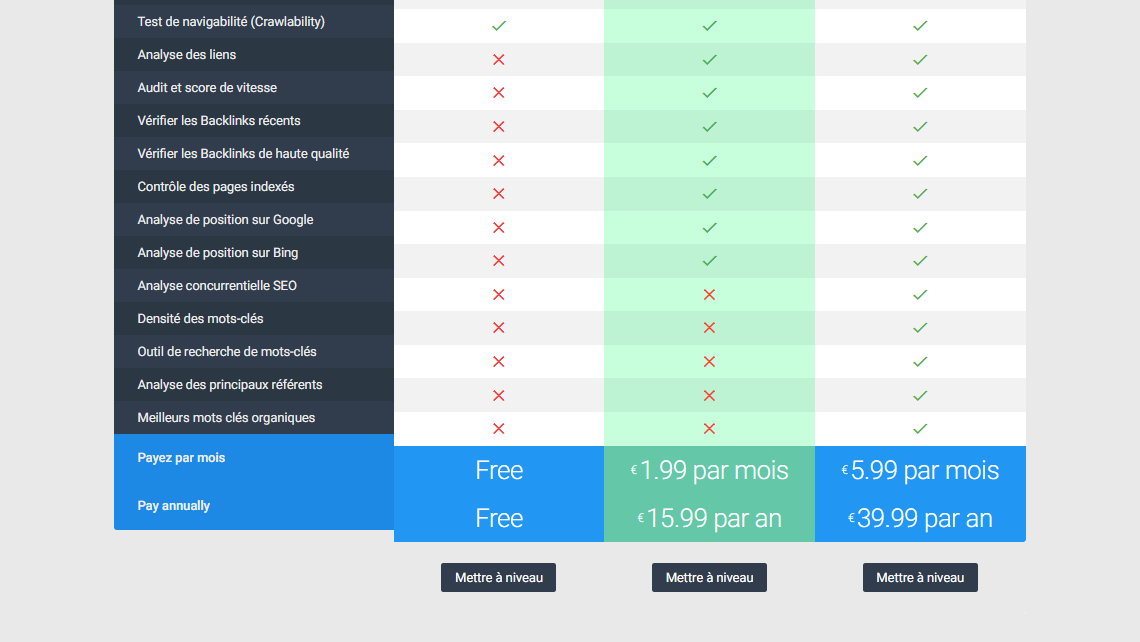Click the green check for Crawlability in Free column
This screenshot has height=642, width=1140.
pyautogui.click(x=499, y=26)
